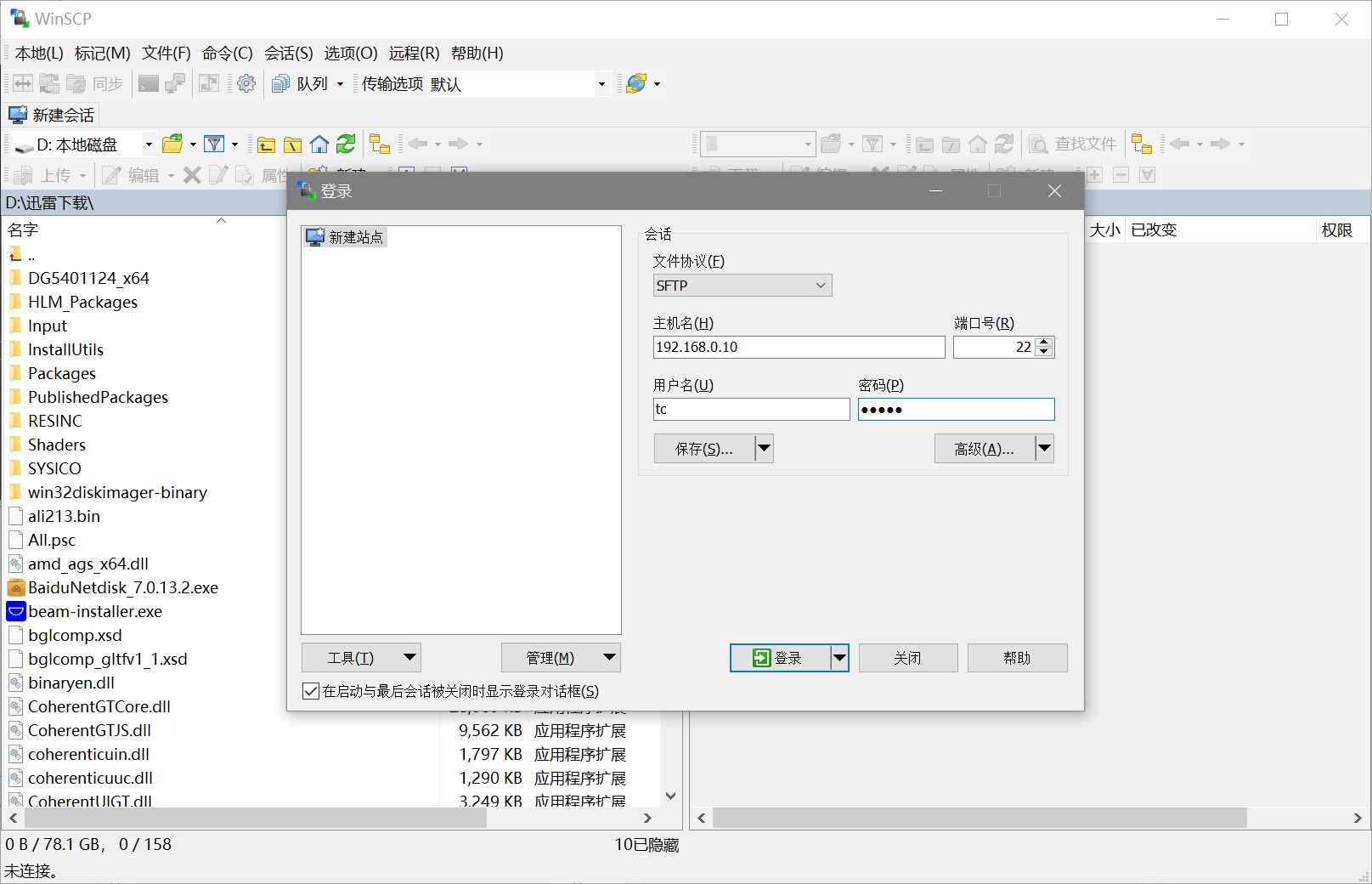Decrease the port number with the down spinner
This screenshot has width=1372, height=884.
coord(1044,352)
